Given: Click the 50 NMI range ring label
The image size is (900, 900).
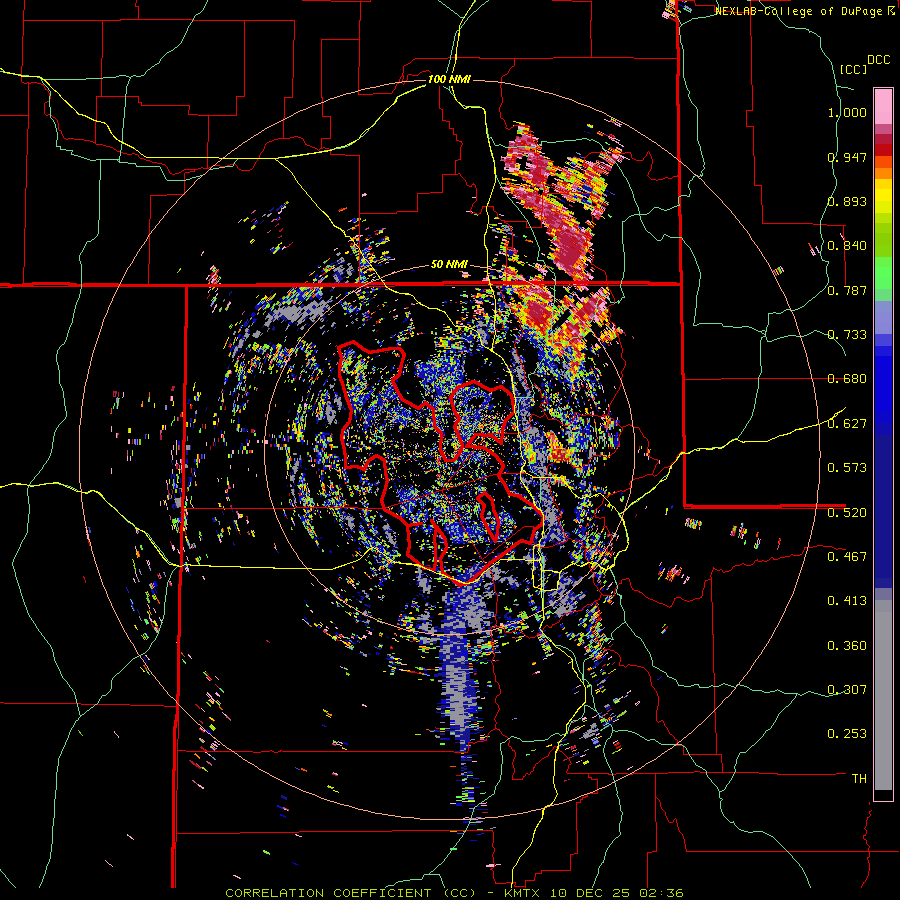Looking at the screenshot, I should click(449, 265).
